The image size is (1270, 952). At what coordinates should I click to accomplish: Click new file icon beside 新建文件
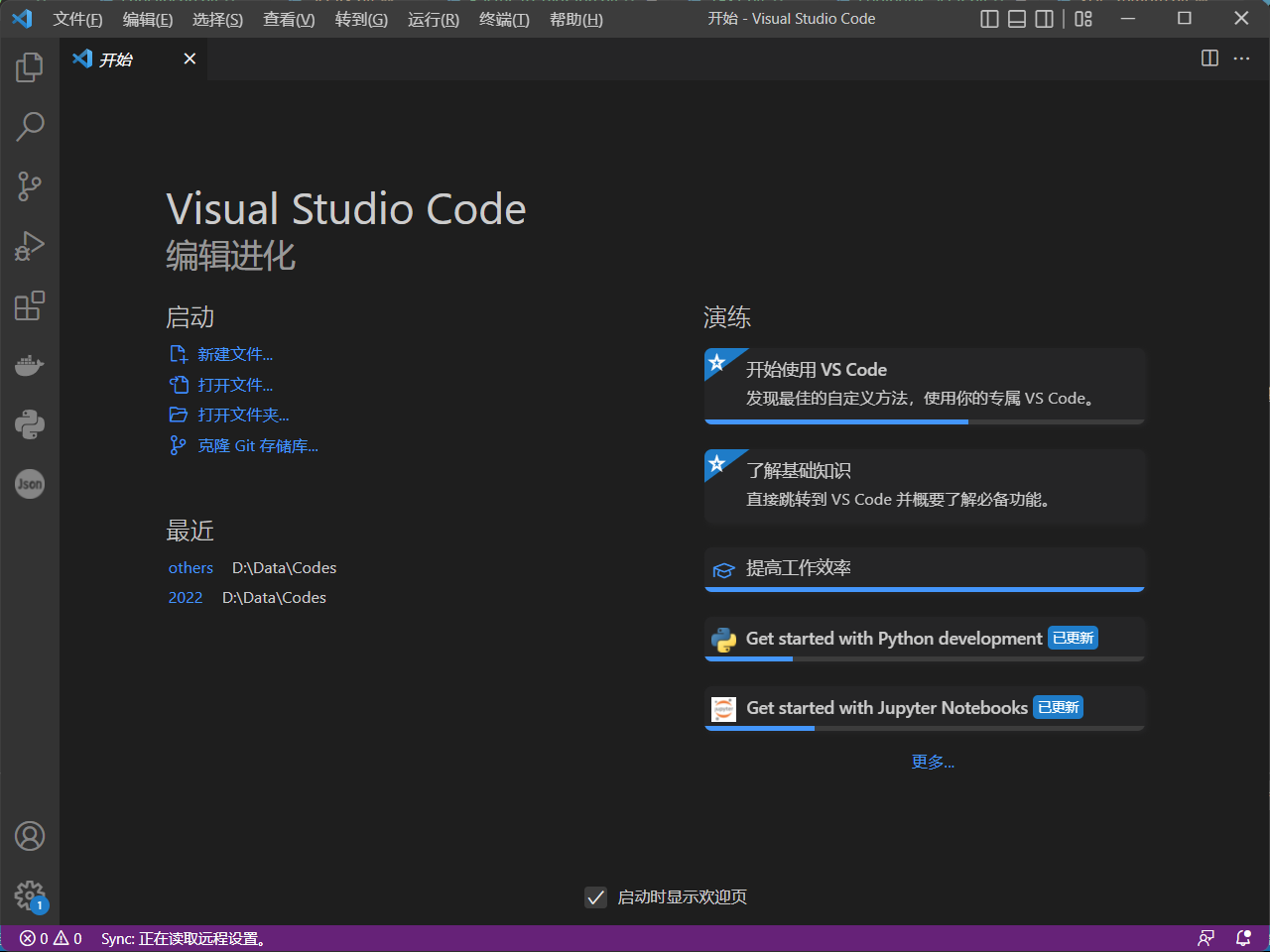coord(179,354)
